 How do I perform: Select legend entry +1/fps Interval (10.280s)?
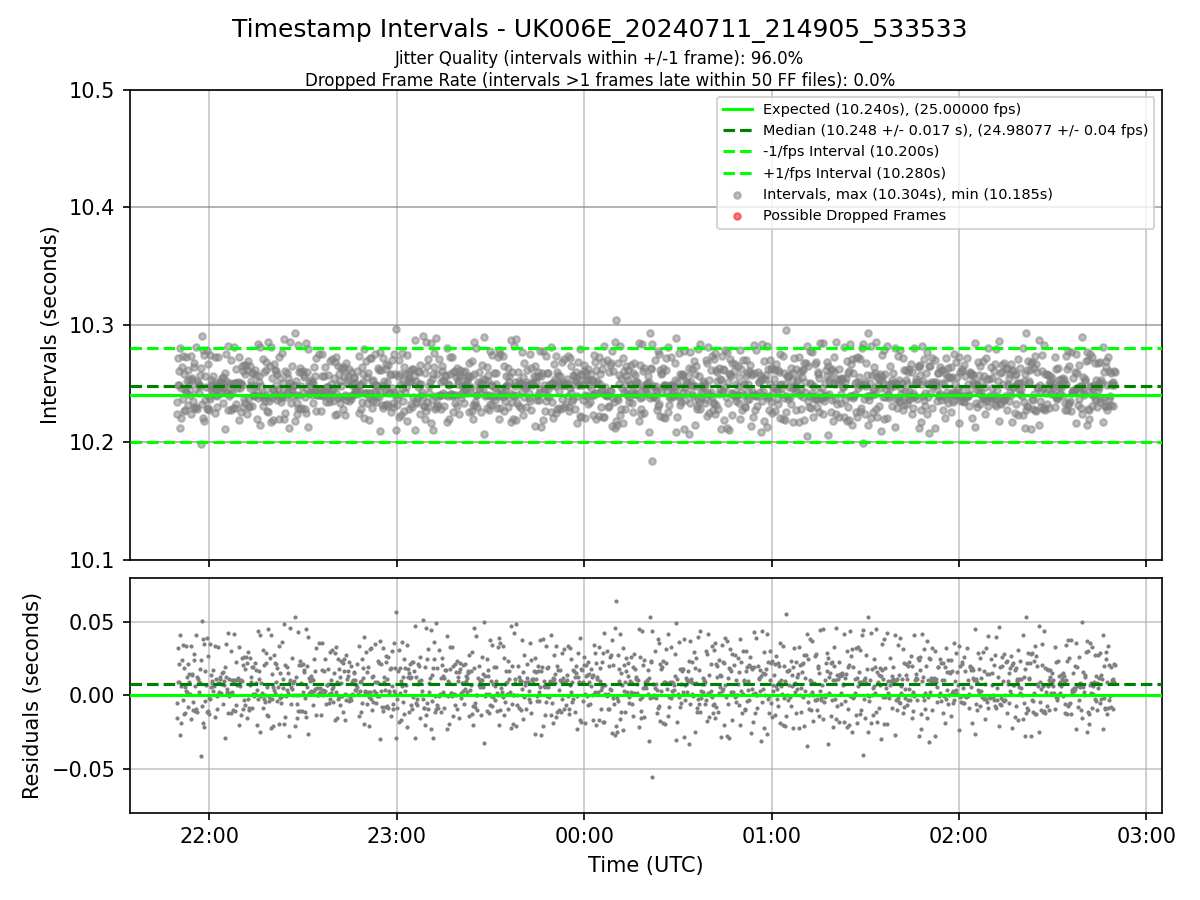[852, 172]
